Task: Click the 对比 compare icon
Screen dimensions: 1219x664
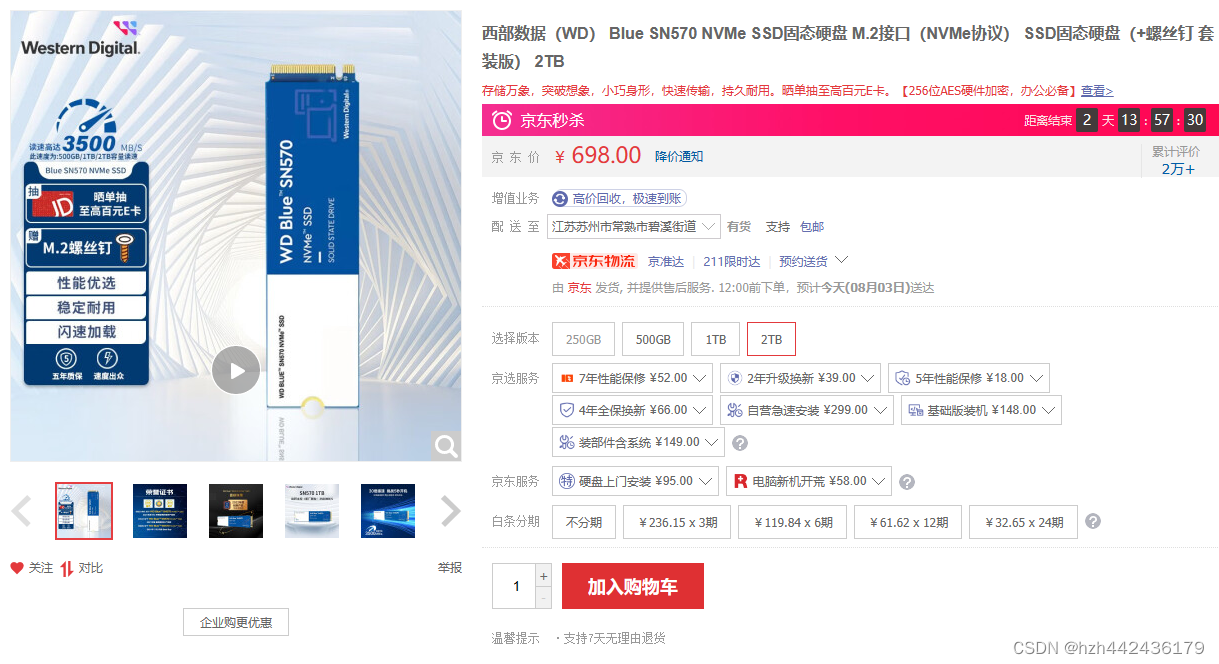Action: tap(66, 568)
